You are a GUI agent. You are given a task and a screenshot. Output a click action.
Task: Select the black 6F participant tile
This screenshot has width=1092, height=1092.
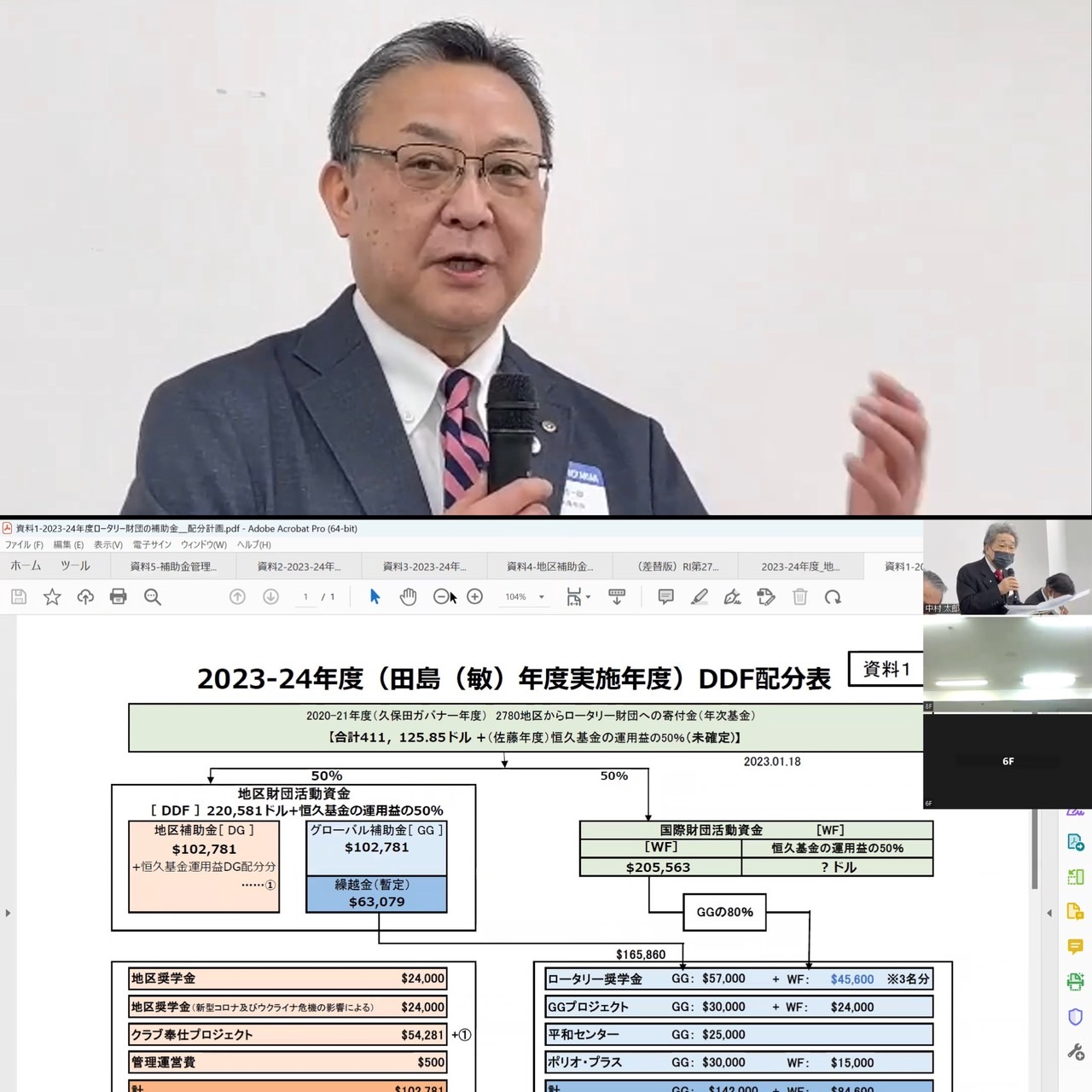point(1008,761)
